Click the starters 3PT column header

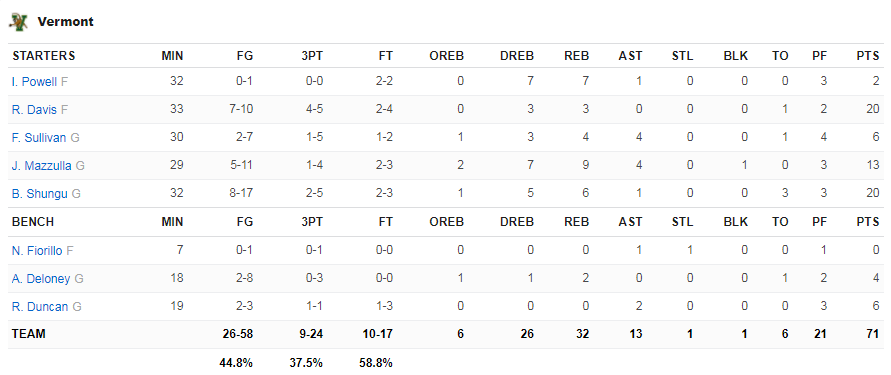point(312,56)
